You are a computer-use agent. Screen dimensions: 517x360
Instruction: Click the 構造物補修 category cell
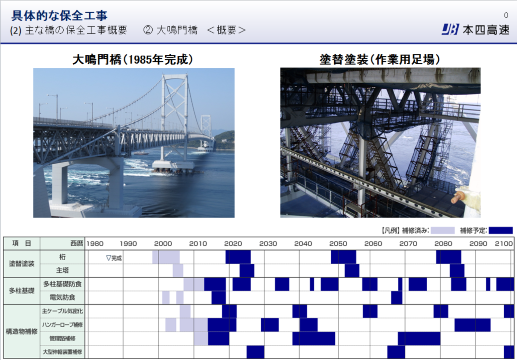click(22, 332)
